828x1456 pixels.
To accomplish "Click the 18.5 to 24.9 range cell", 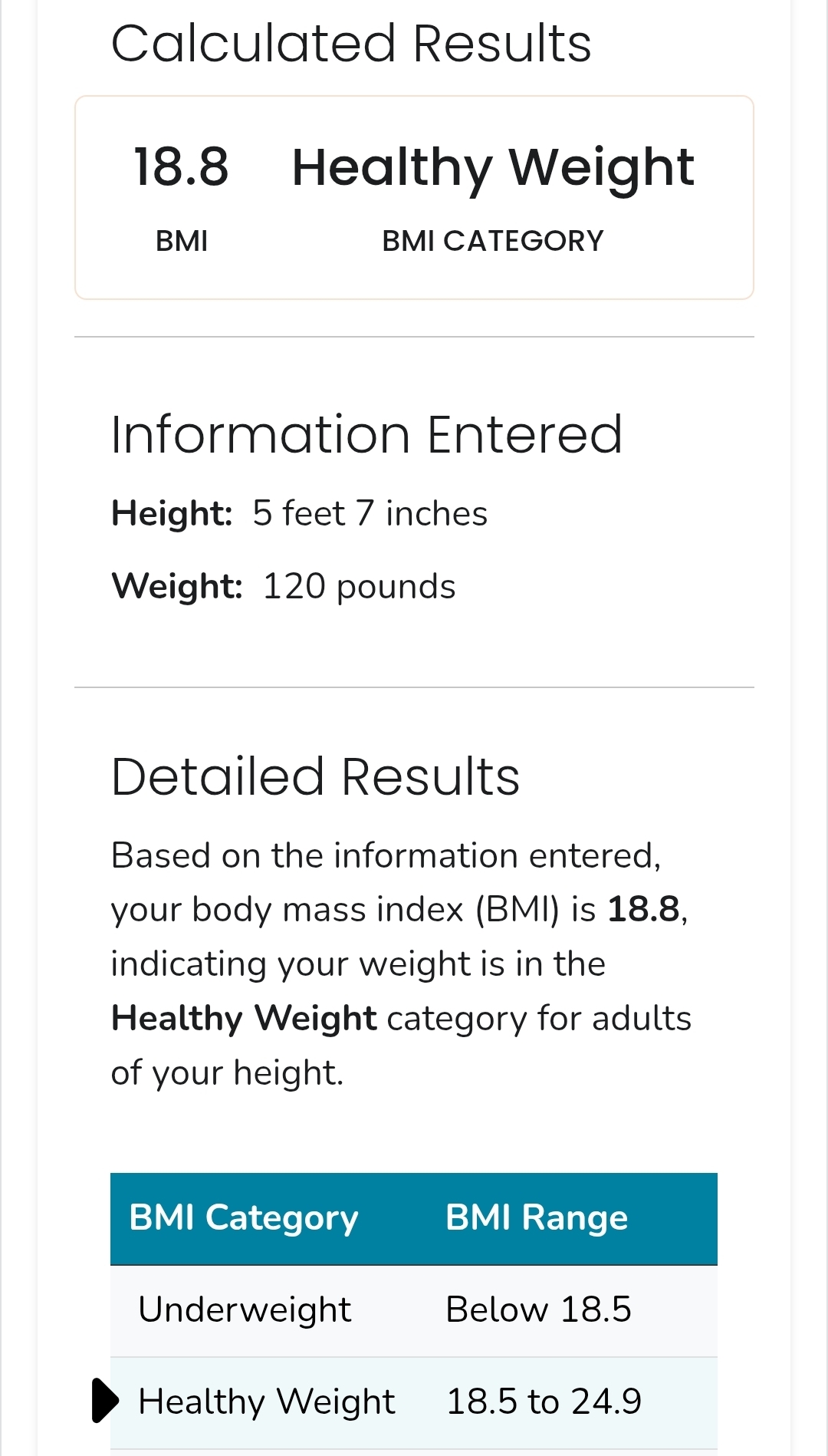I will pyautogui.click(x=544, y=1402).
